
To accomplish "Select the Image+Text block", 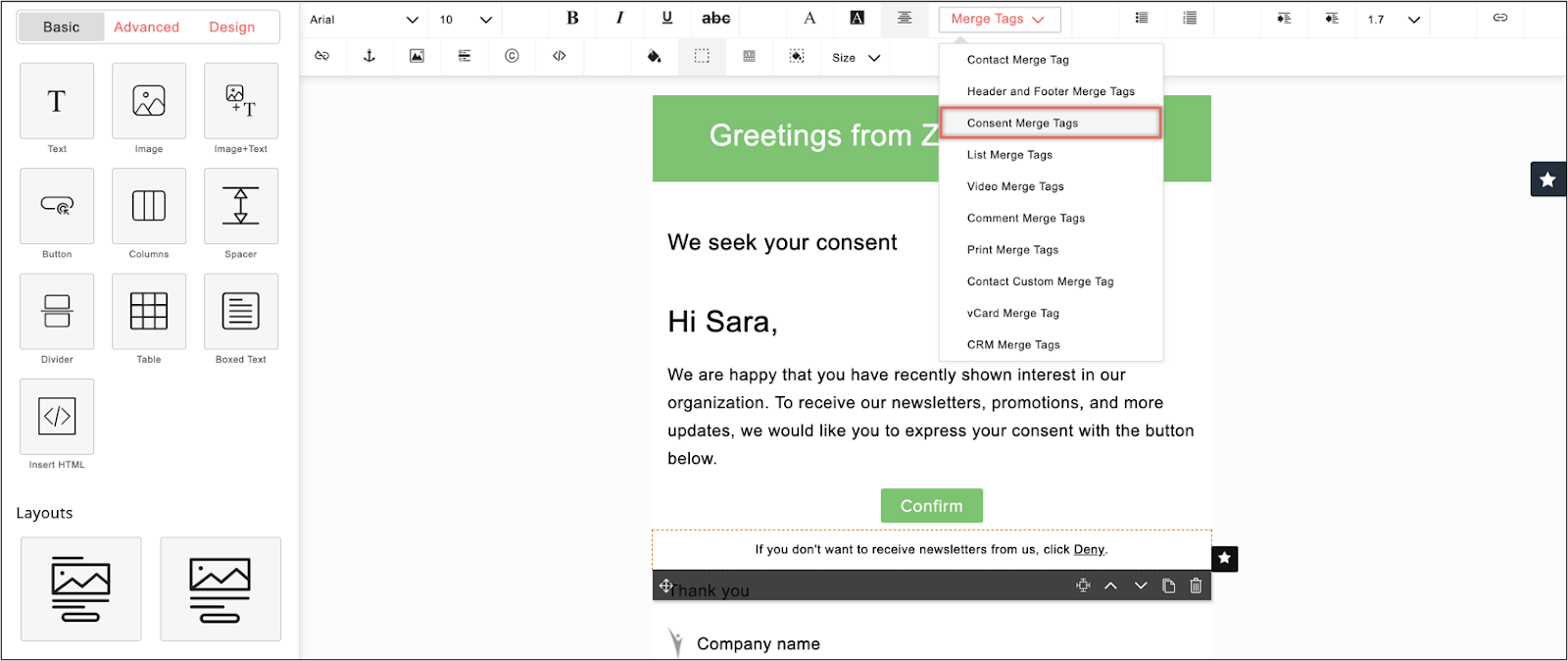I will point(241,101).
